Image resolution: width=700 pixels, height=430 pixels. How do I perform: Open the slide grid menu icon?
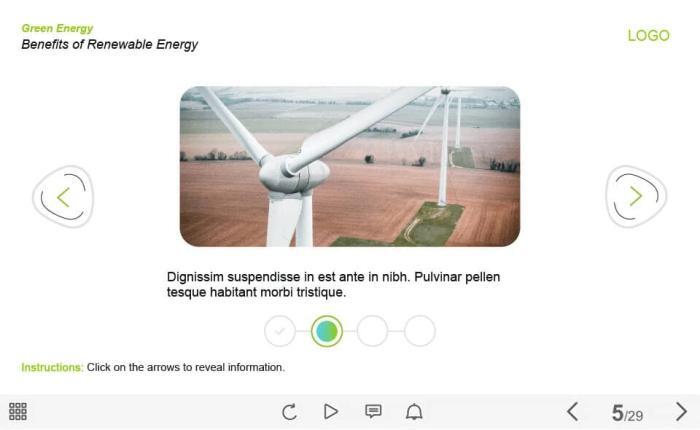click(x=18, y=411)
